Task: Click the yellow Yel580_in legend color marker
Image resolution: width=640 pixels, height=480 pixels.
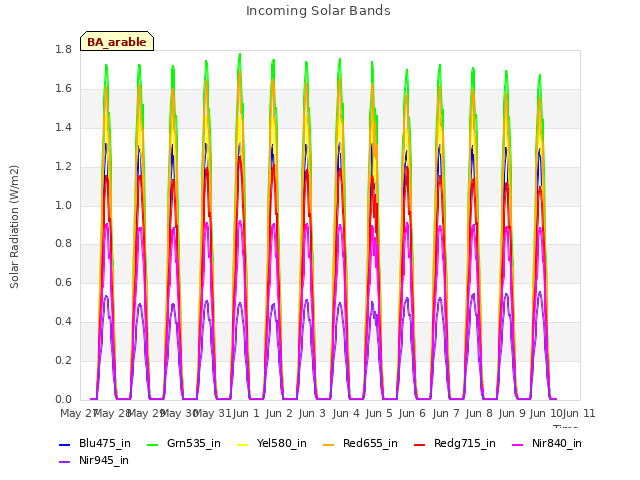Action: click(242, 444)
